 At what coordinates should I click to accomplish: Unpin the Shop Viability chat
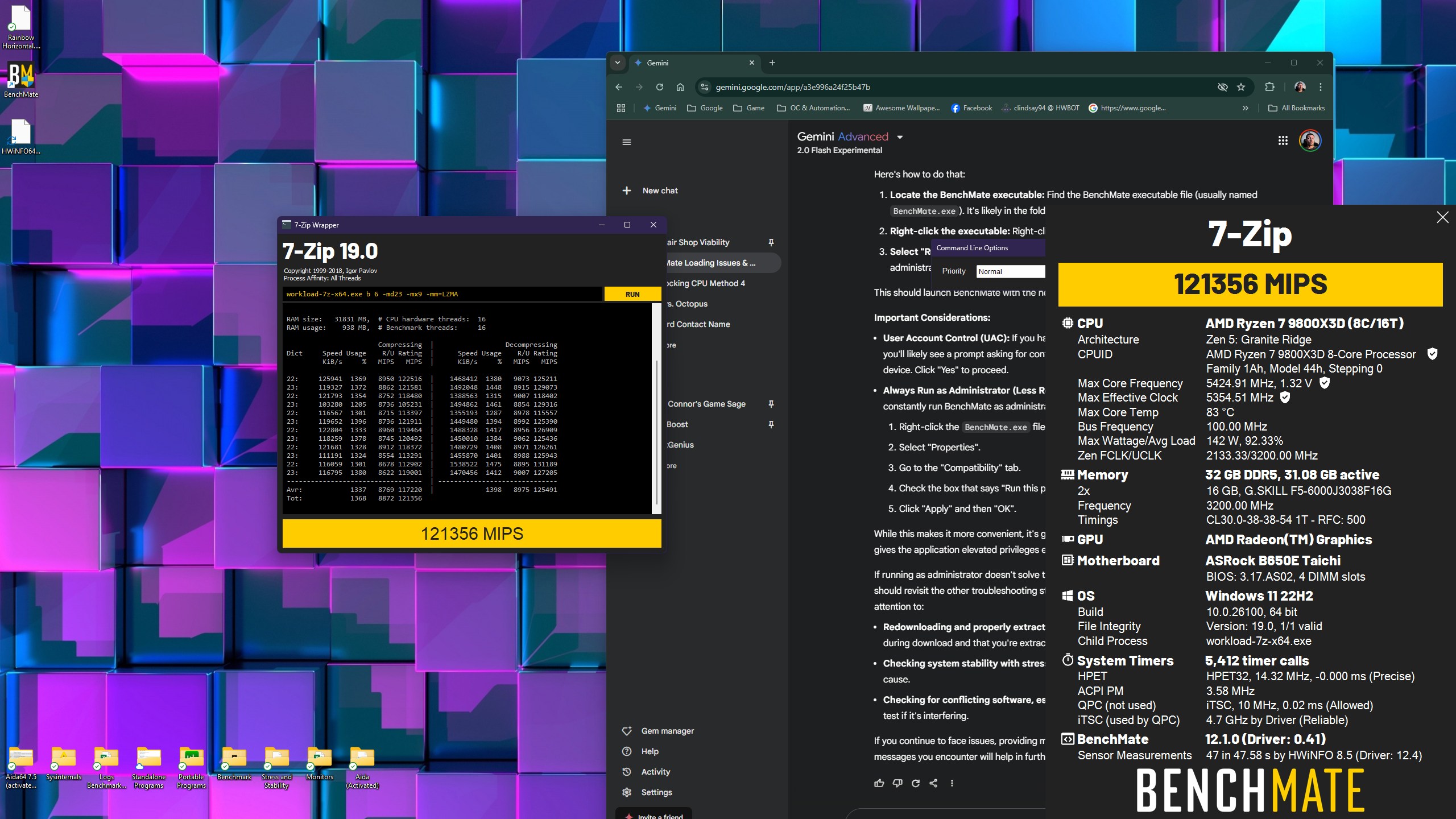771,242
